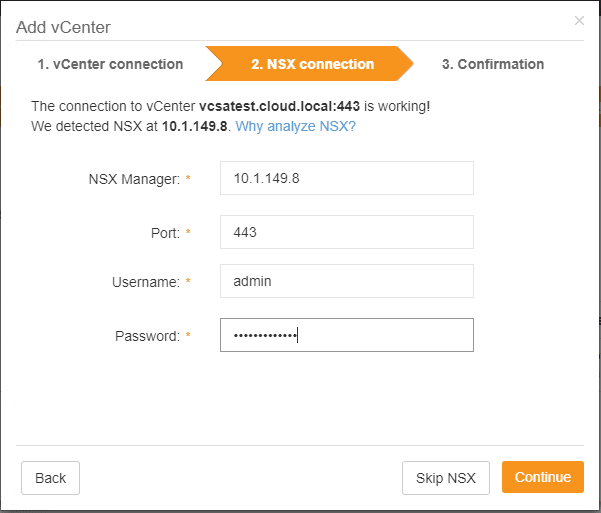Focus the Port input field

click(346, 232)
